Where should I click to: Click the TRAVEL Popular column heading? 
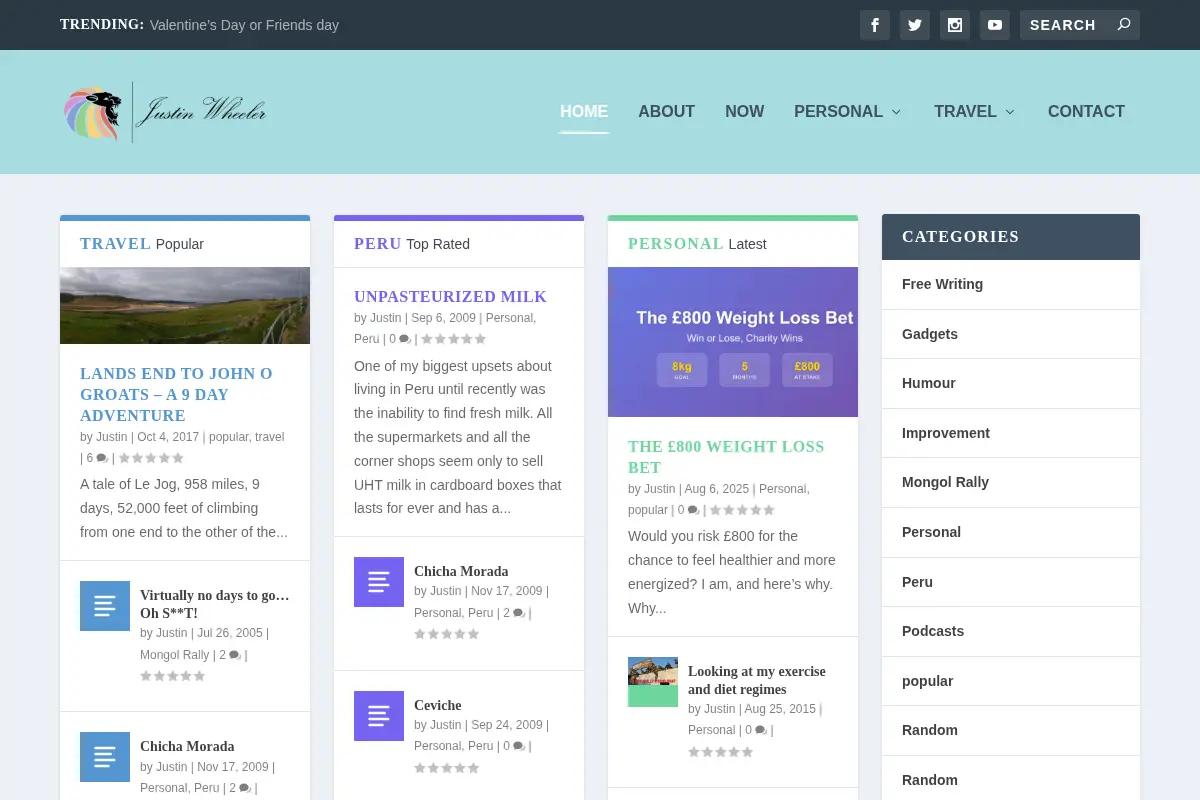[142, 243]
